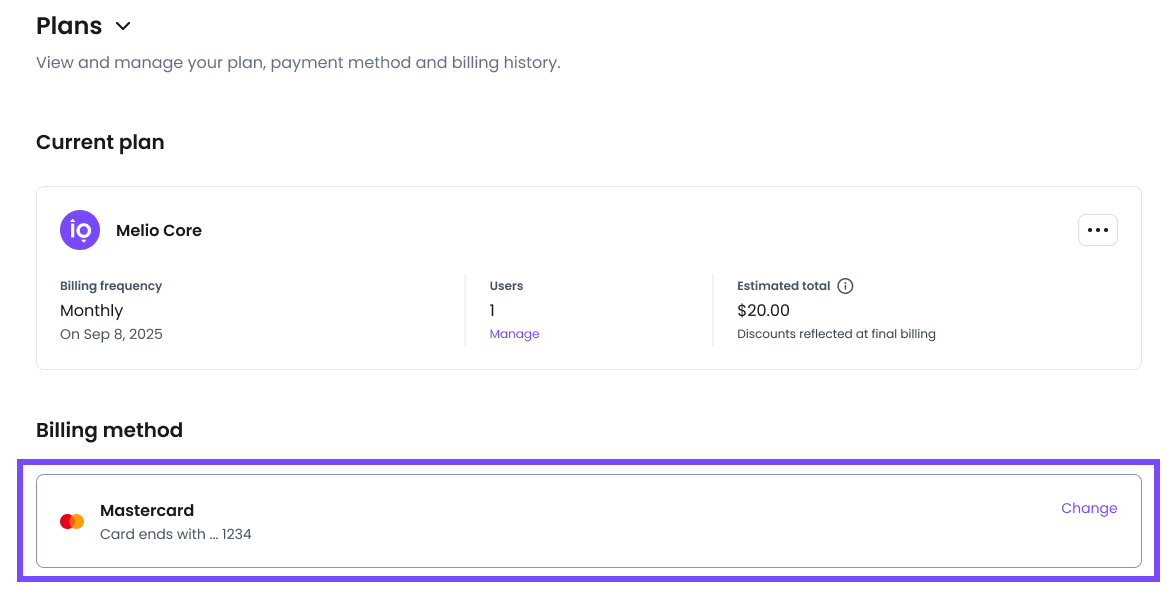Expand the Plans heading chevron
This screenshot has width=1176, height=595.
(123, 26)
